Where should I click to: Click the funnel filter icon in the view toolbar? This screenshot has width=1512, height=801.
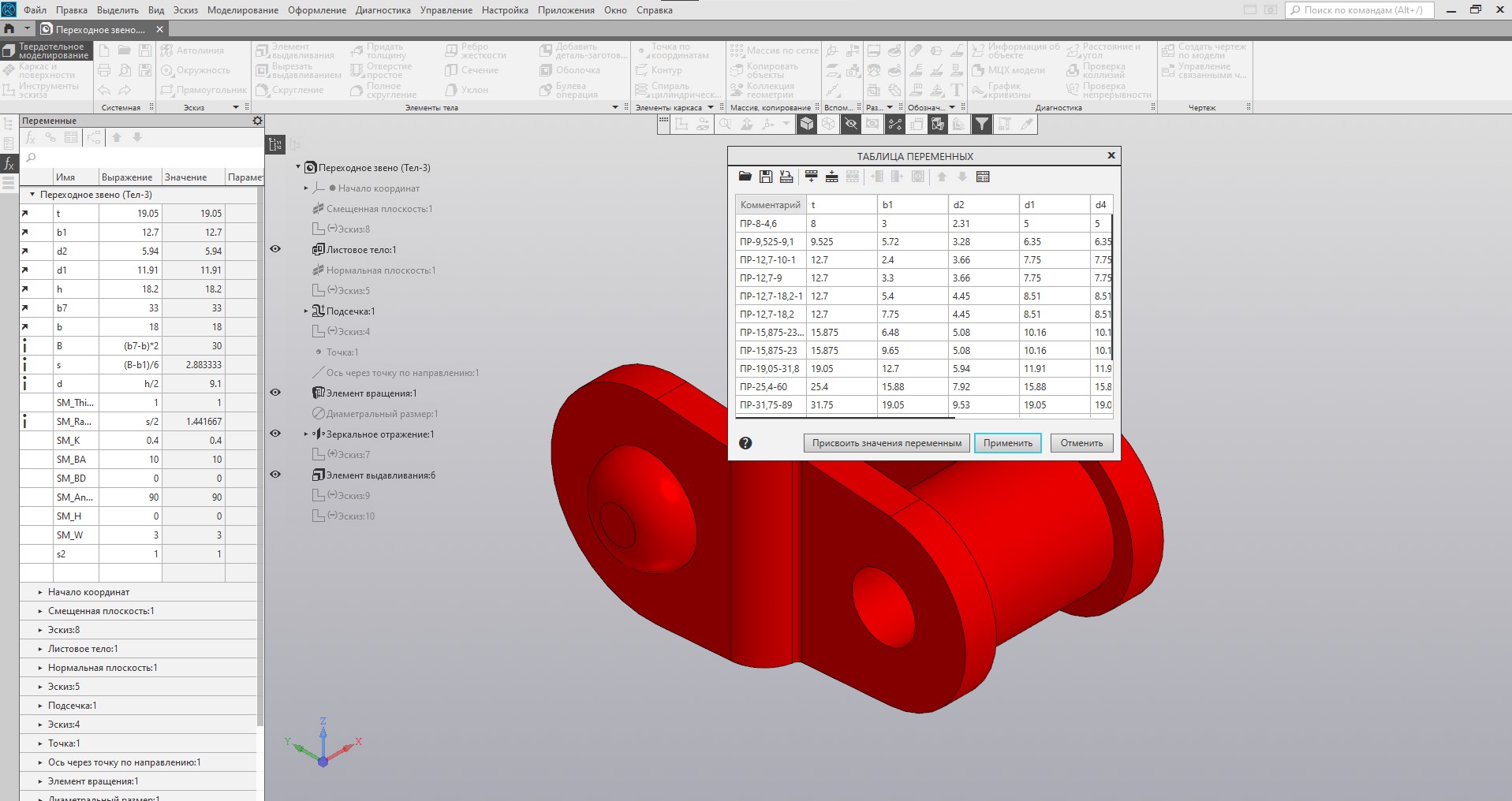coord(981,124)
